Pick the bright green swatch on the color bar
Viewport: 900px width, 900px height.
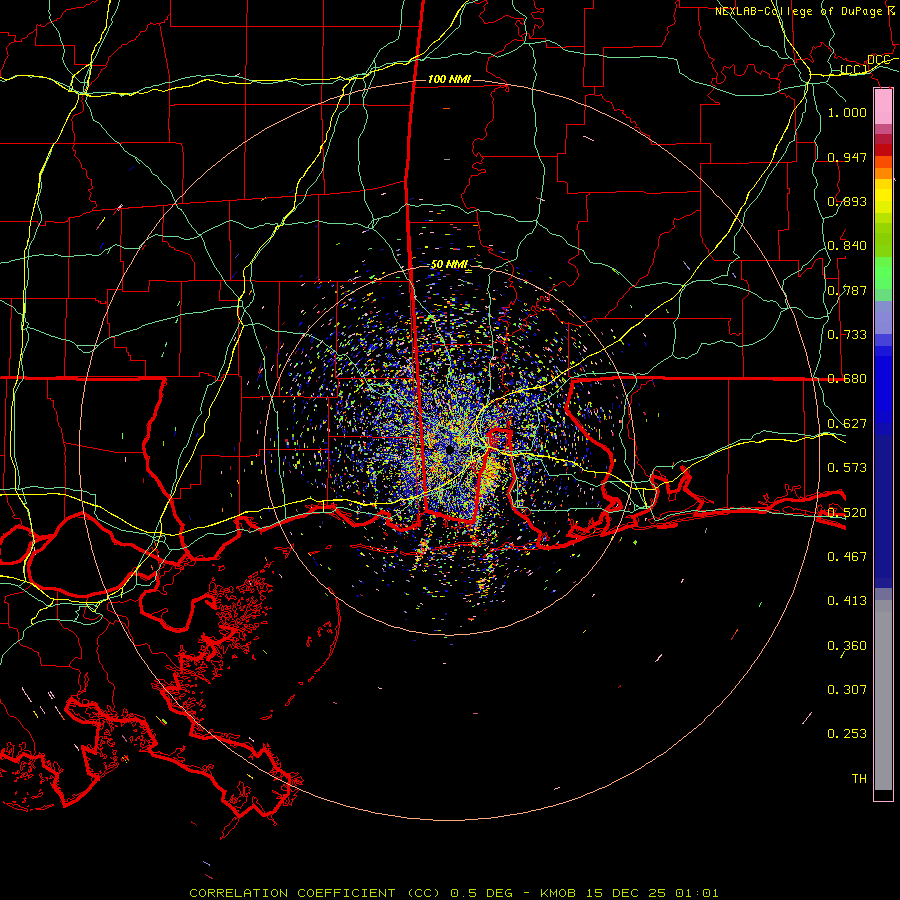[x=883, y=273]
